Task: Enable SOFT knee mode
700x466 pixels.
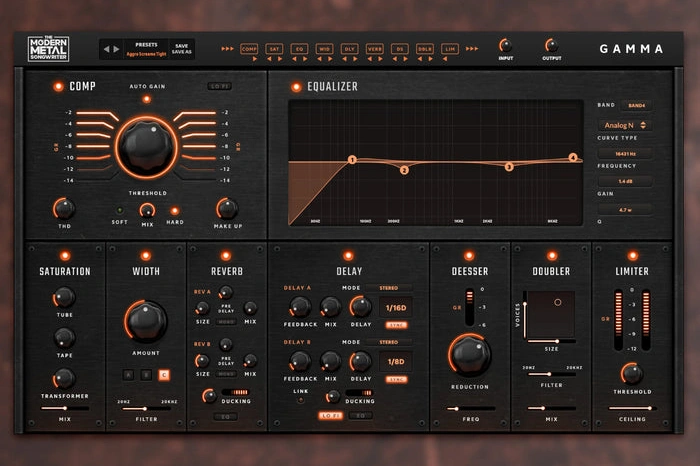Action: pos(119,210)
